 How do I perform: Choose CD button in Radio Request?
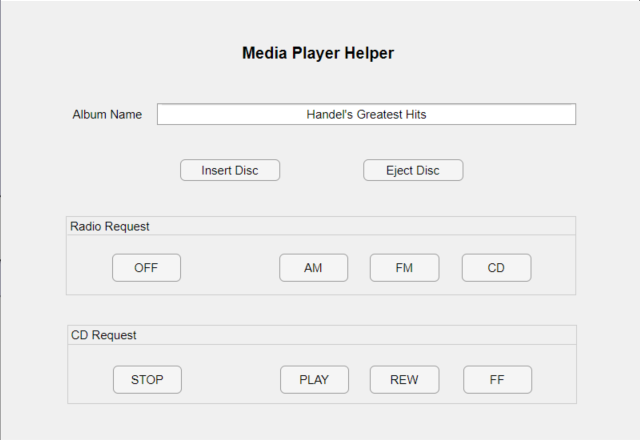[496, 268]
